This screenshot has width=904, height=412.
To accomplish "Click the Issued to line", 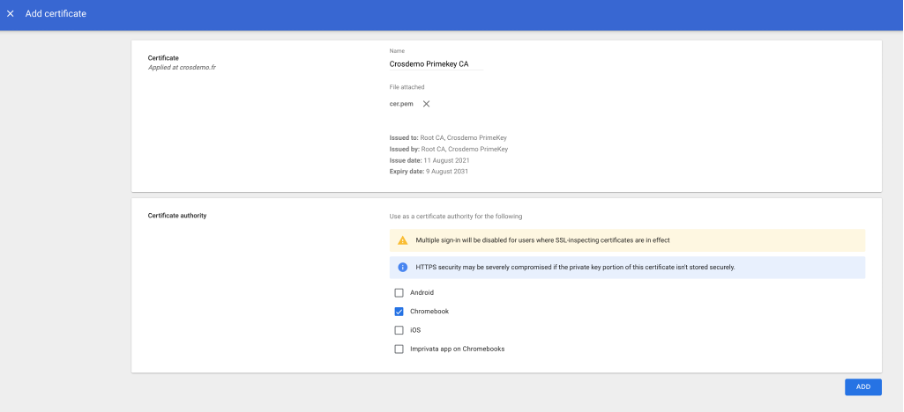I will tap(454, 137).
